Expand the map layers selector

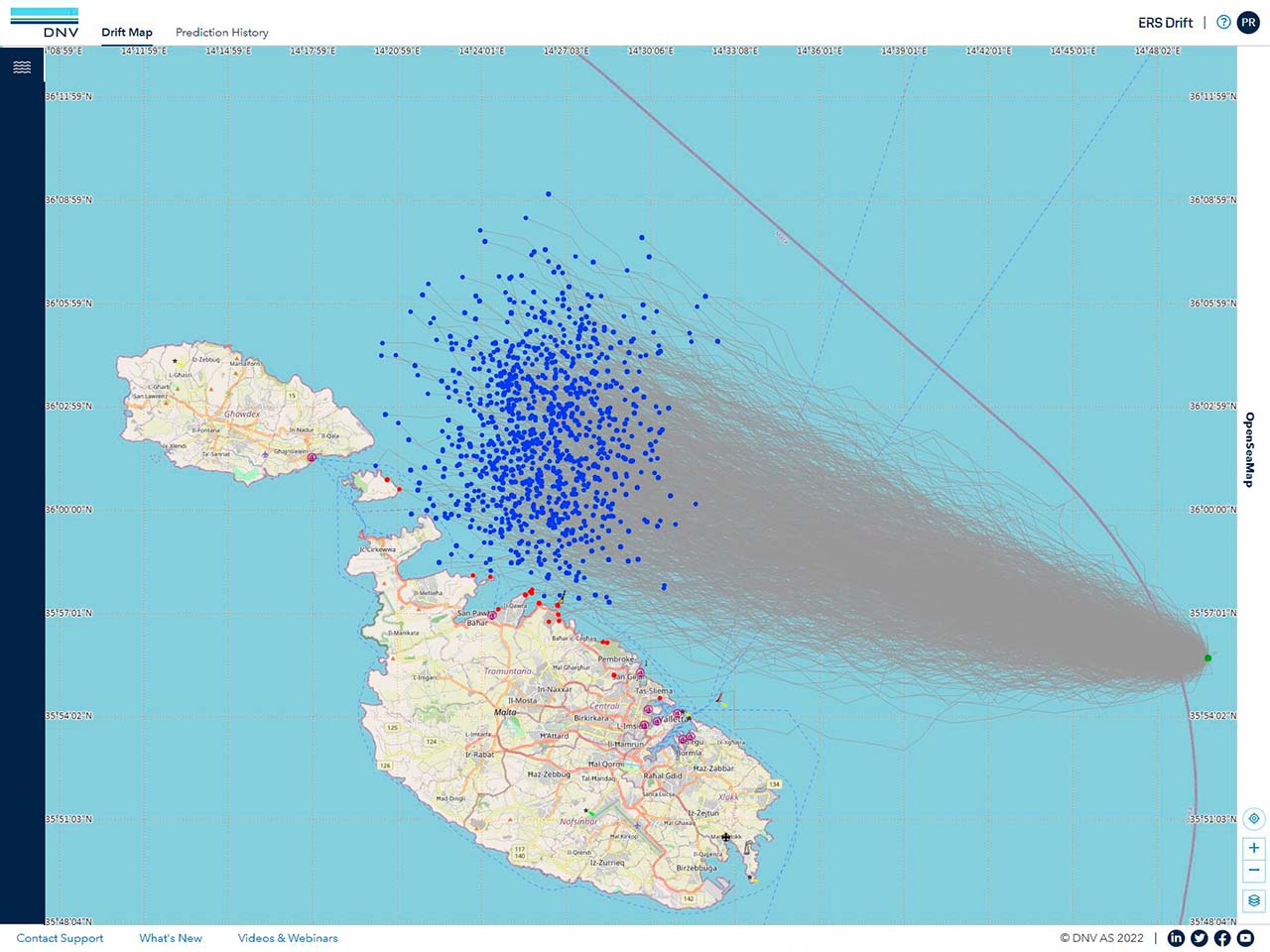[1254, 900]
